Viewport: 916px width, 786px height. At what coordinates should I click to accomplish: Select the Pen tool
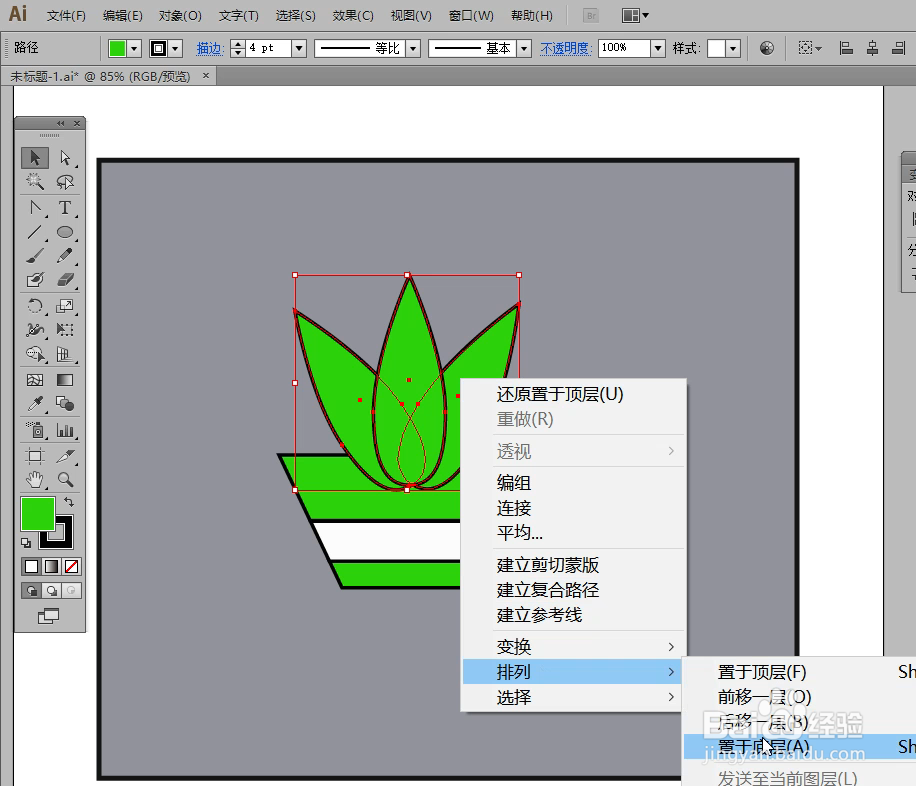click(35, 208)
